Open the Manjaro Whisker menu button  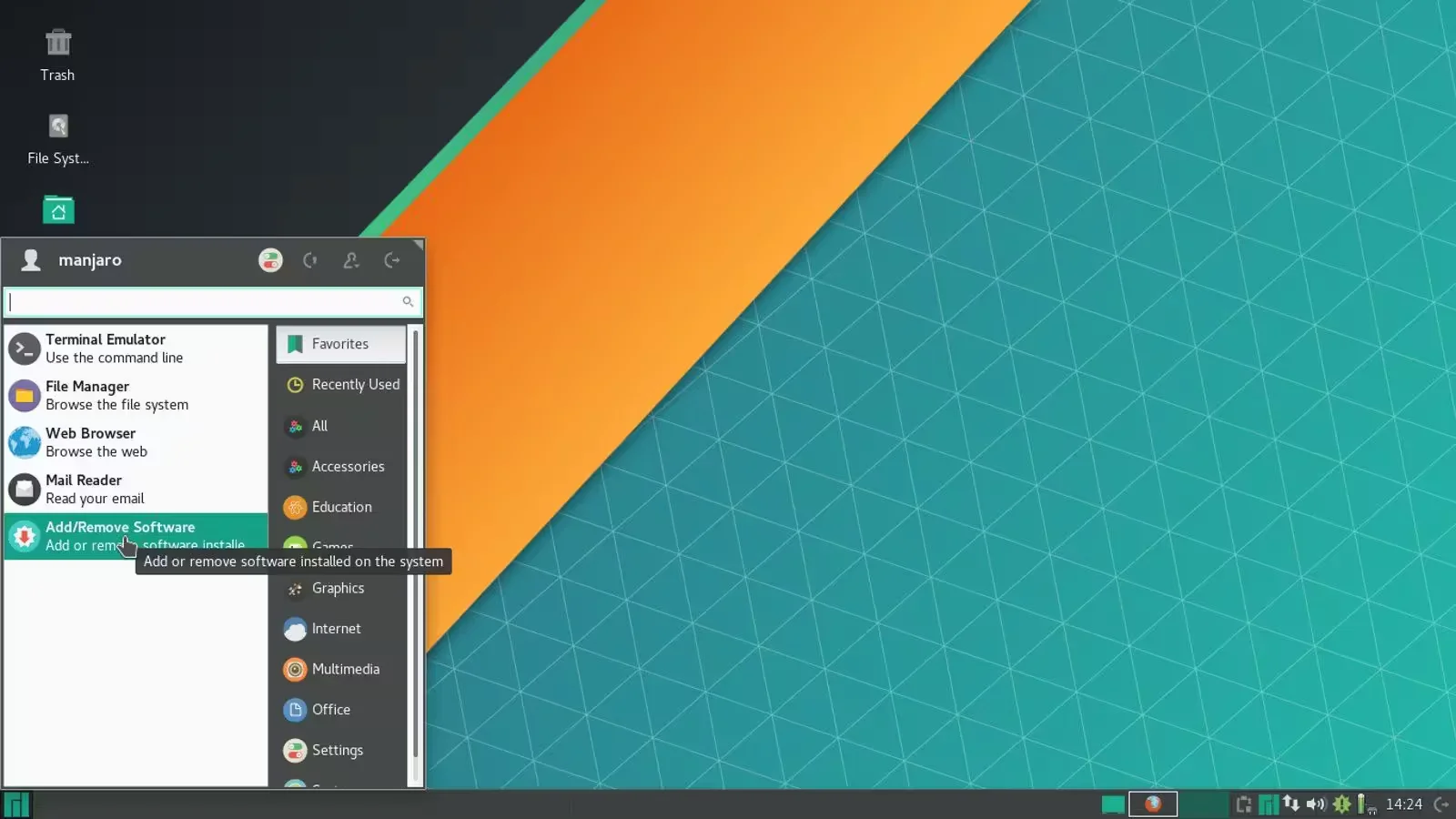point(16,804)
